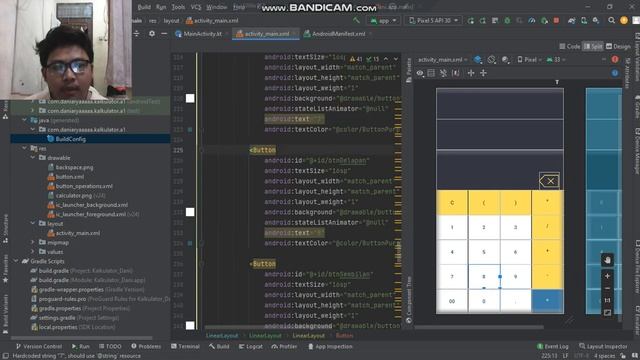This screenshot has width=640, height=360.
Task: Open the Terminal tool window
Action: 185,347
